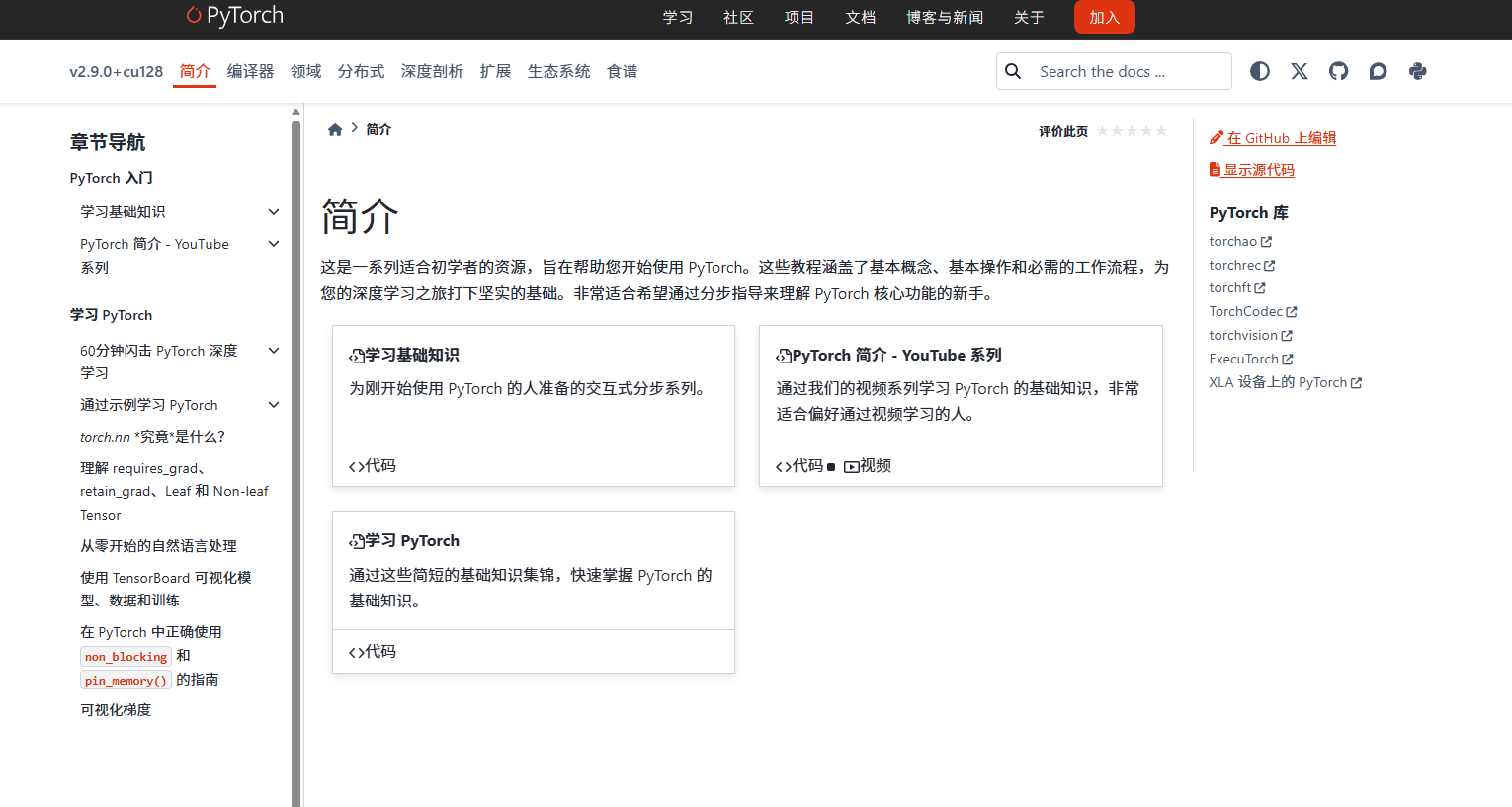Click the external-link icon next to torchao

1266,242
